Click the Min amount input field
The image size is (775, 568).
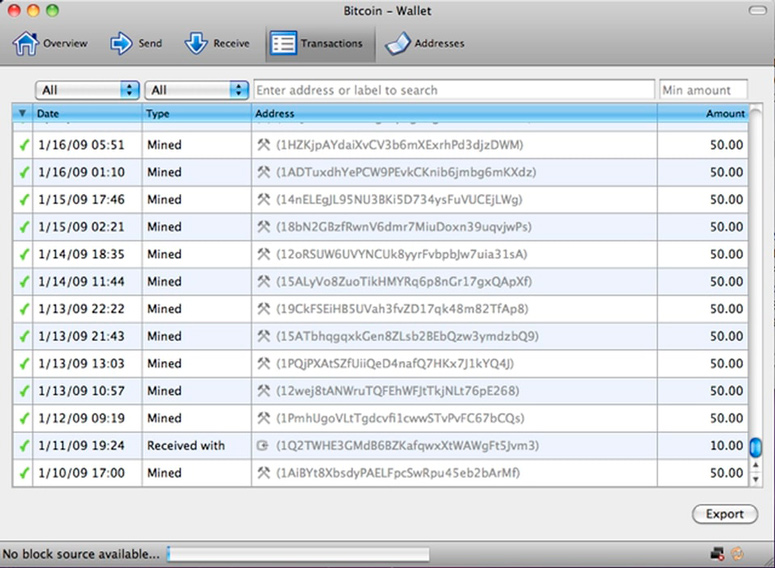[x=703, y=90]
